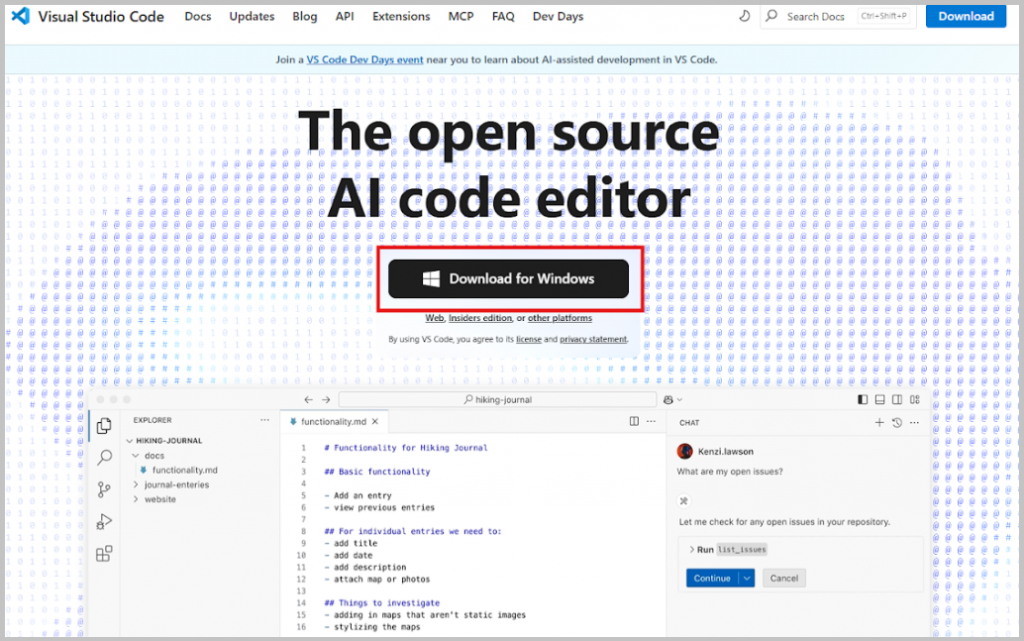
Task: Click the search magnifier icon in header
Action: tap(772, 16)
